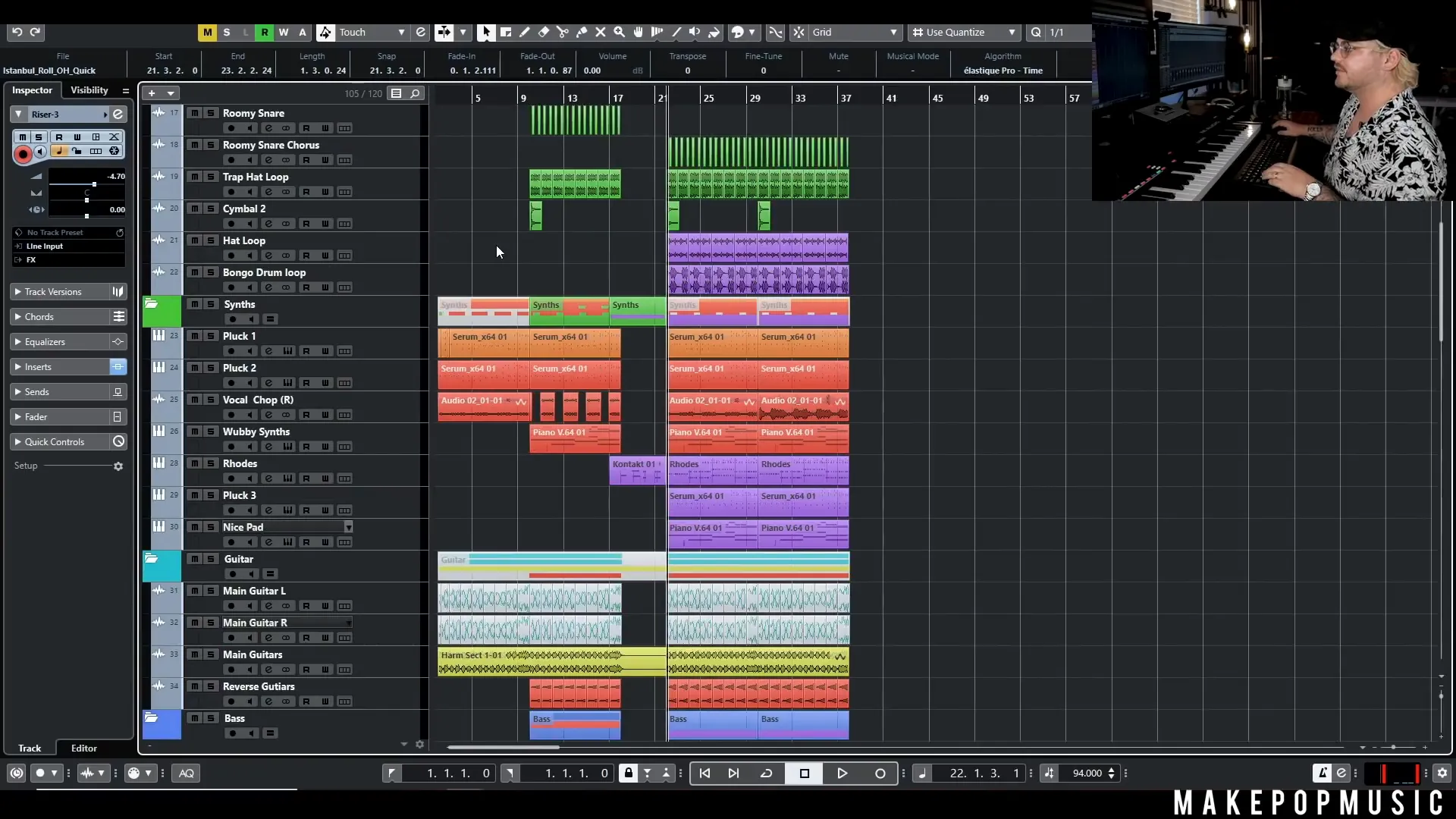Toggle the Cycle loop button

[x=767, y=773]
